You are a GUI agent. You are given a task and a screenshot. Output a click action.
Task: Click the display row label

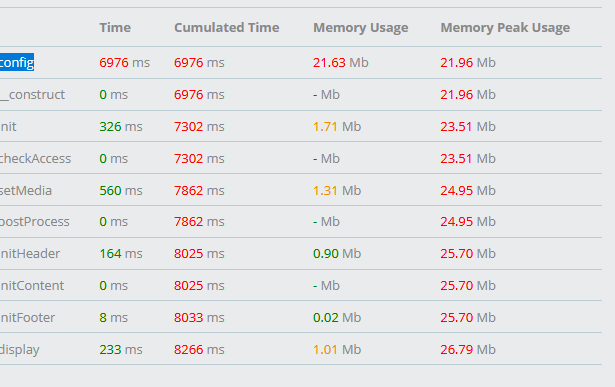pyautogui.click(x=20, y=349)
